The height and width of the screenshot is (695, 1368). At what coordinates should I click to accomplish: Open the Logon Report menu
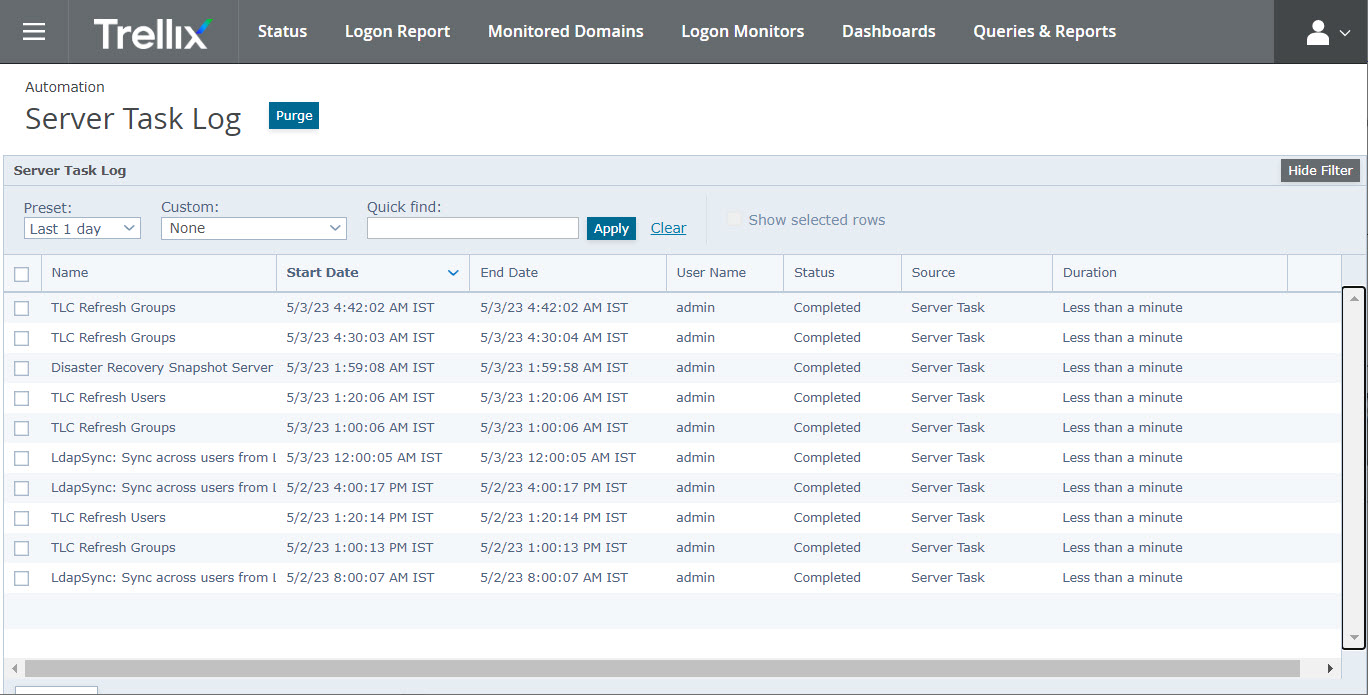[397, 31]
